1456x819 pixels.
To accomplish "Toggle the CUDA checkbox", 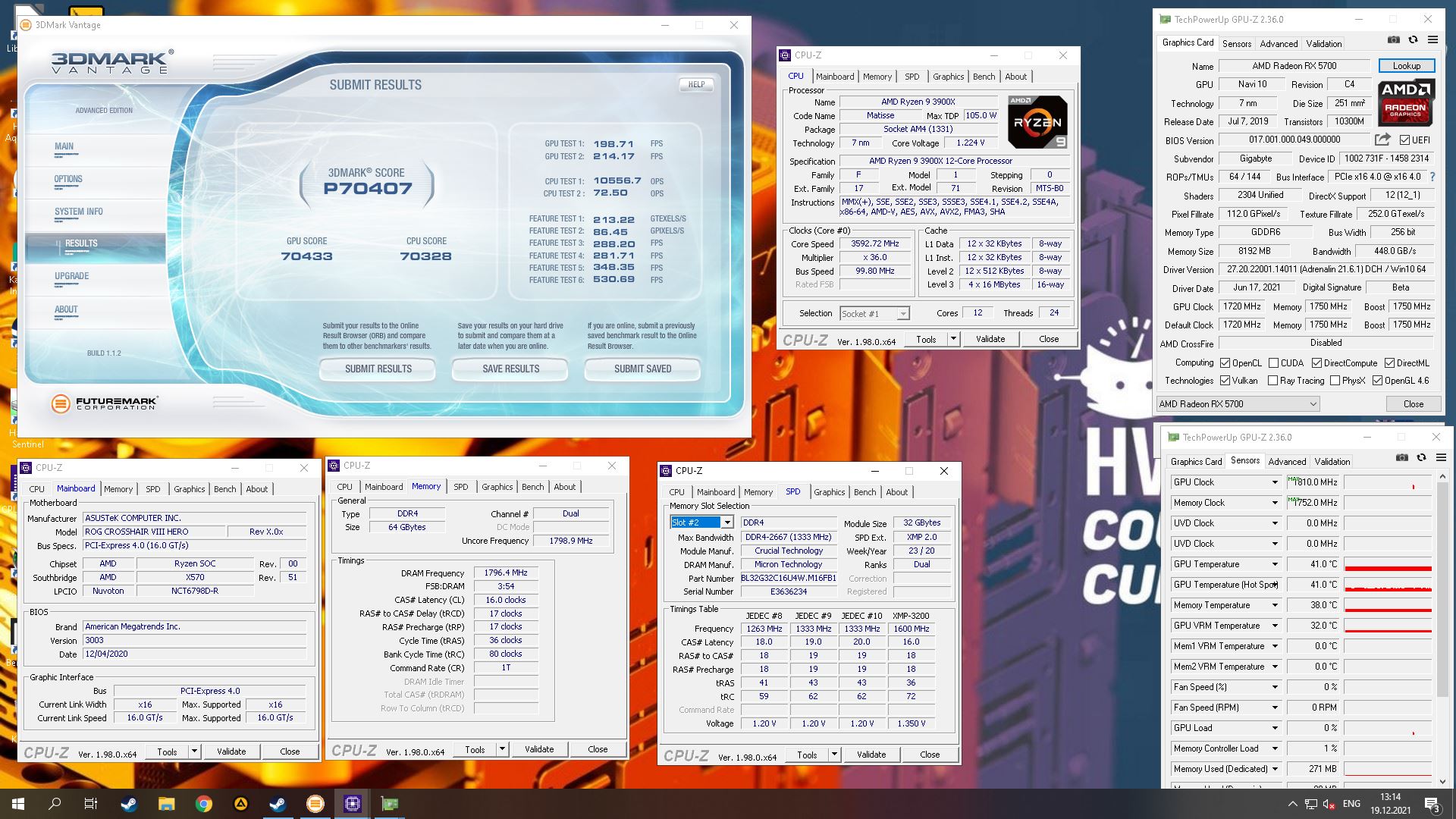I will 1273,363.
